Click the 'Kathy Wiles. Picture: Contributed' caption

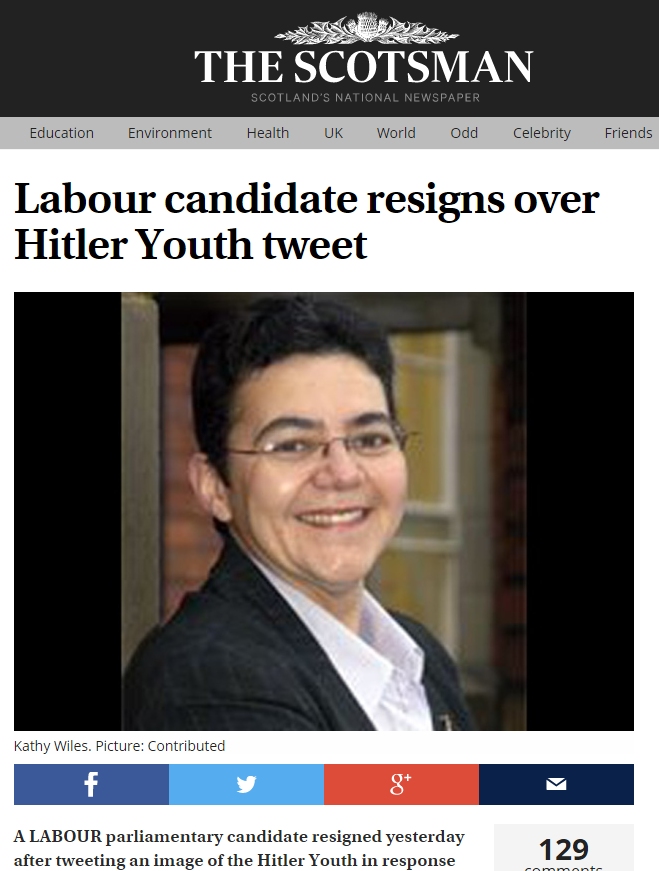point(119,746)
